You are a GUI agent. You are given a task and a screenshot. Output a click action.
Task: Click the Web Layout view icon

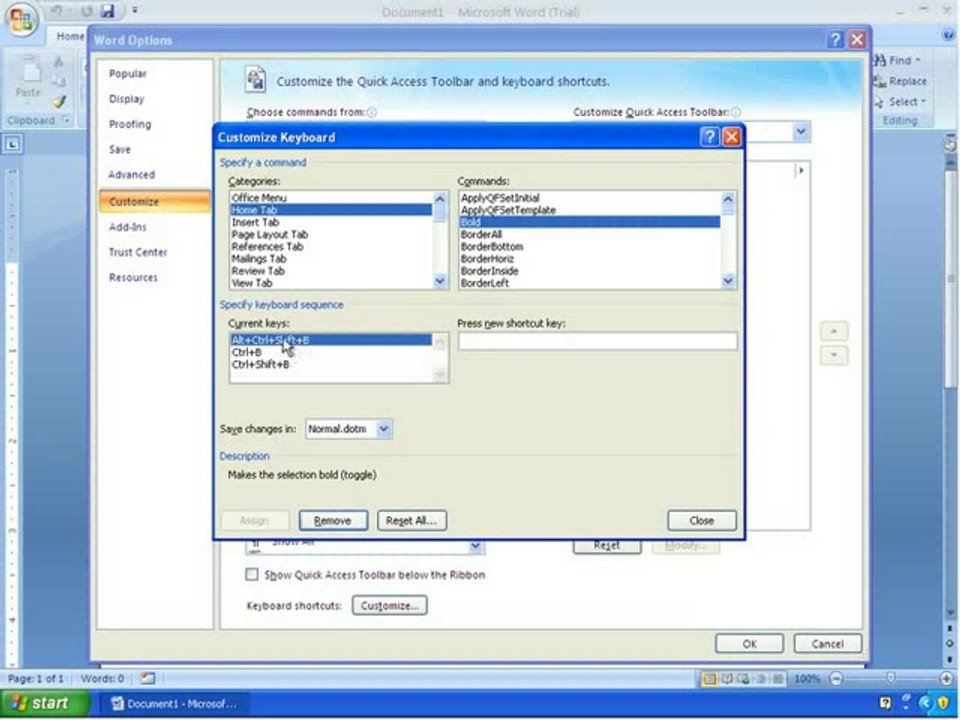coord(744,678)
